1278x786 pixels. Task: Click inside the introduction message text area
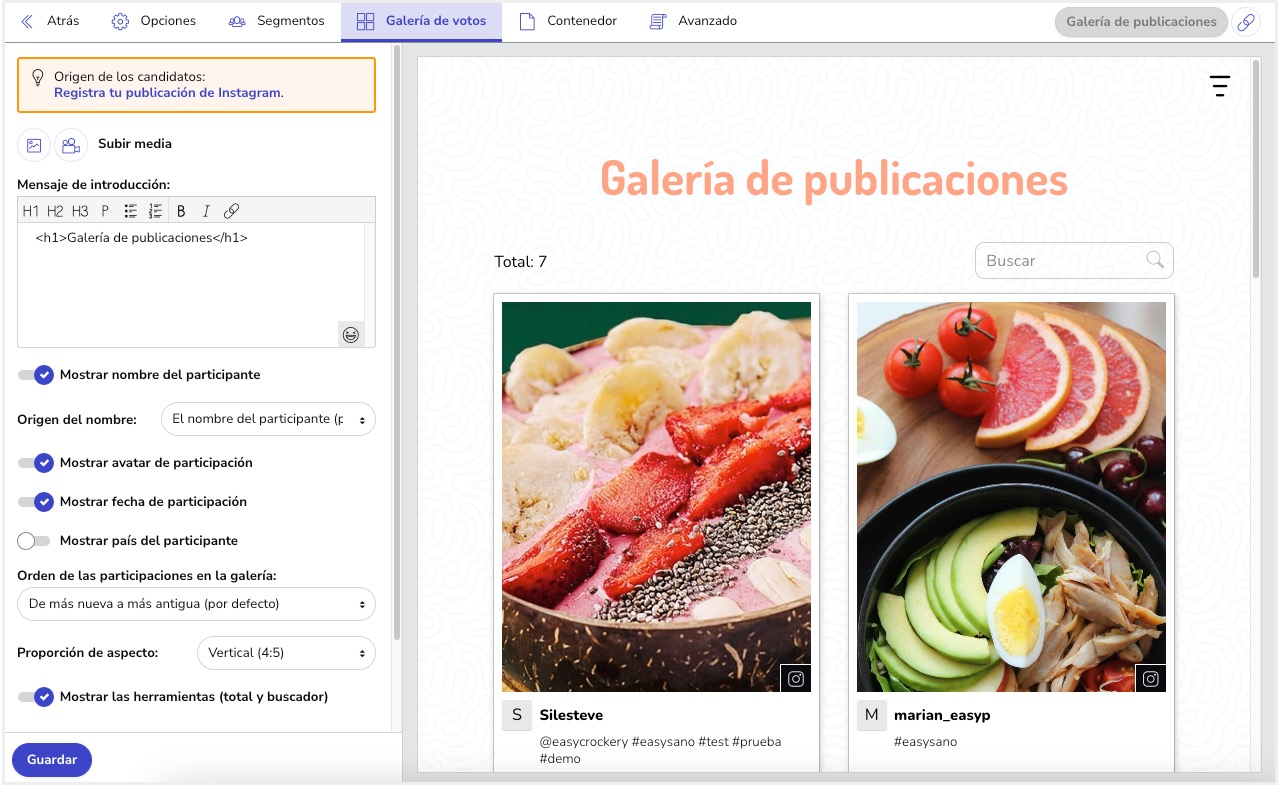191,285
